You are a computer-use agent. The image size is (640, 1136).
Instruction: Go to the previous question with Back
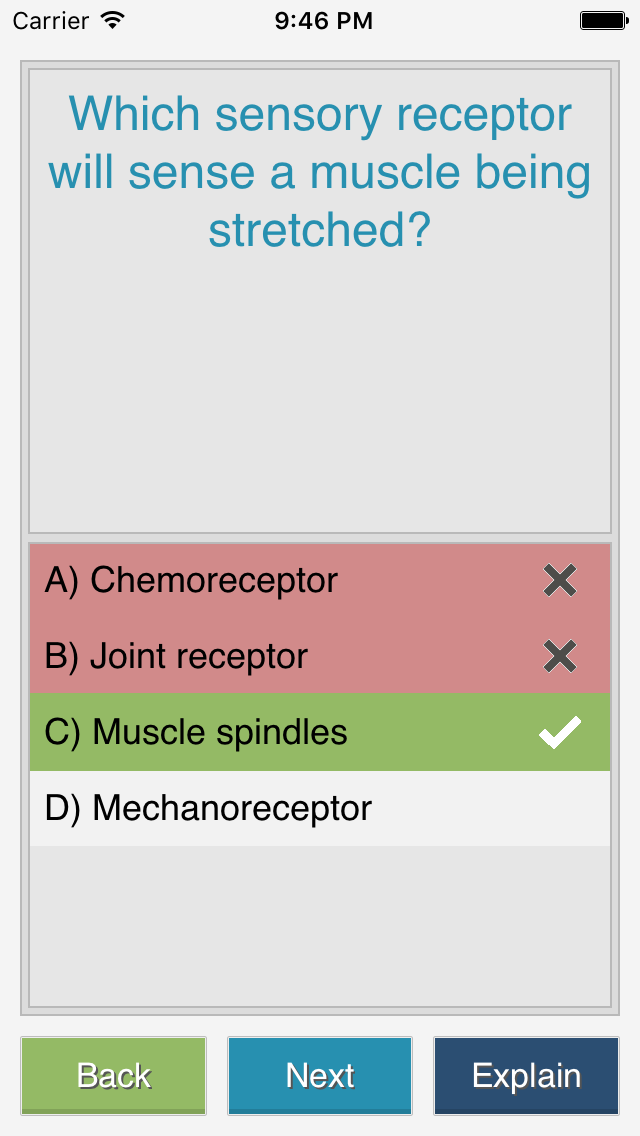coord(114,1076)
